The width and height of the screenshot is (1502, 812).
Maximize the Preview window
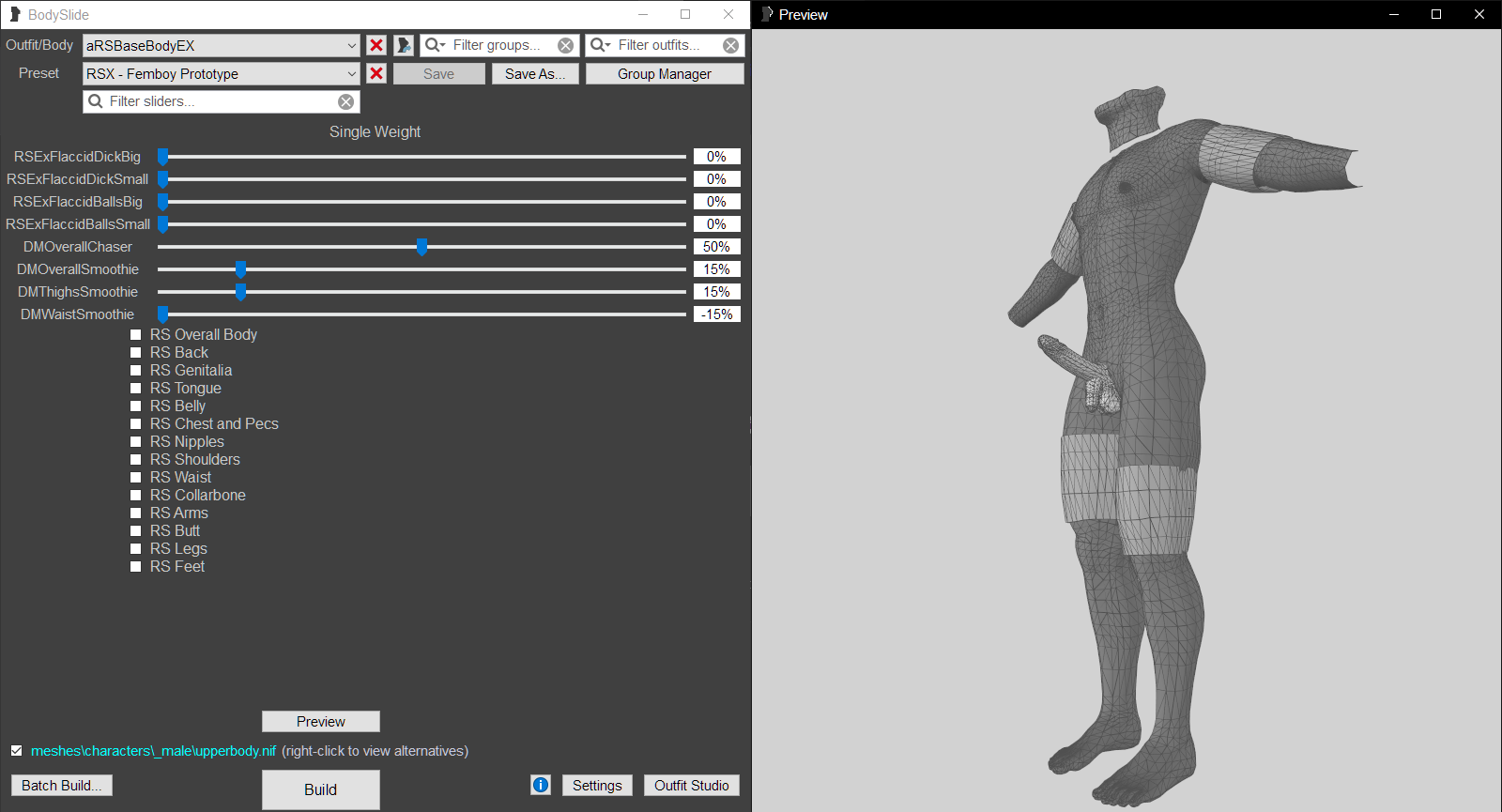1436,14
